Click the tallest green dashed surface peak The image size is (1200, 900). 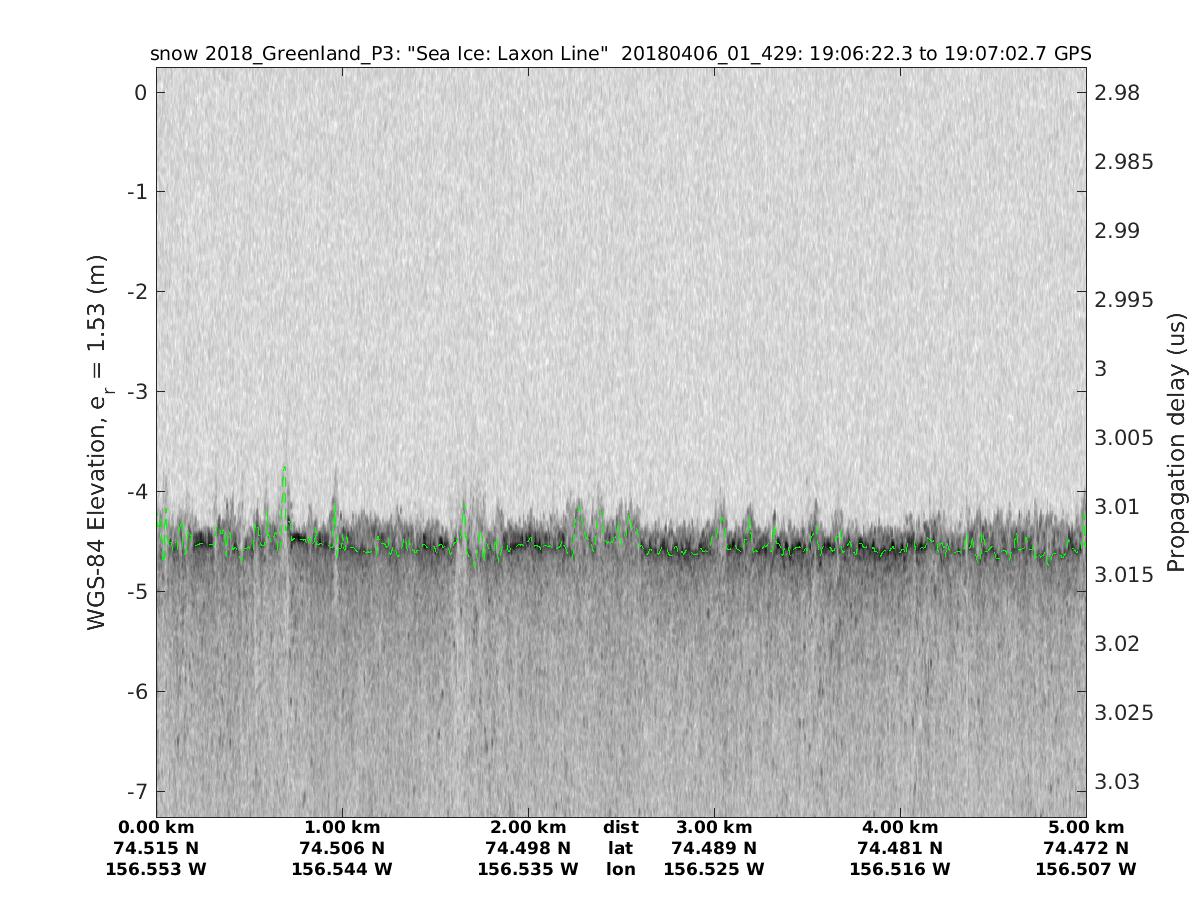285,468
